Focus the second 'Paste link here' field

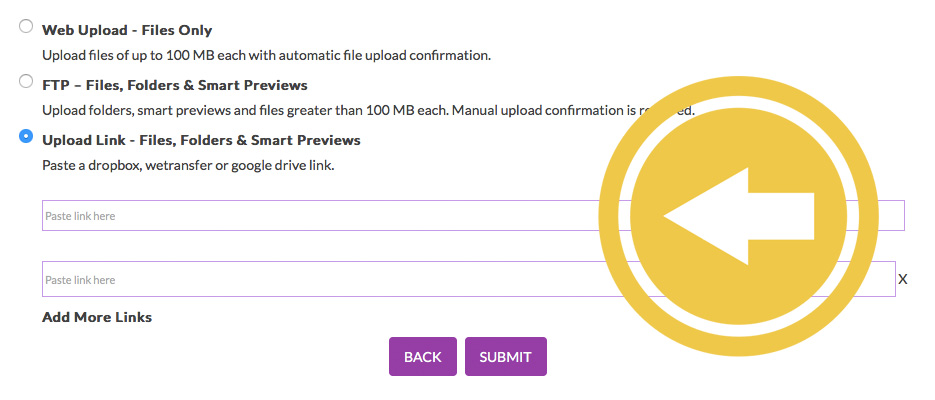[x=468, y=279]
